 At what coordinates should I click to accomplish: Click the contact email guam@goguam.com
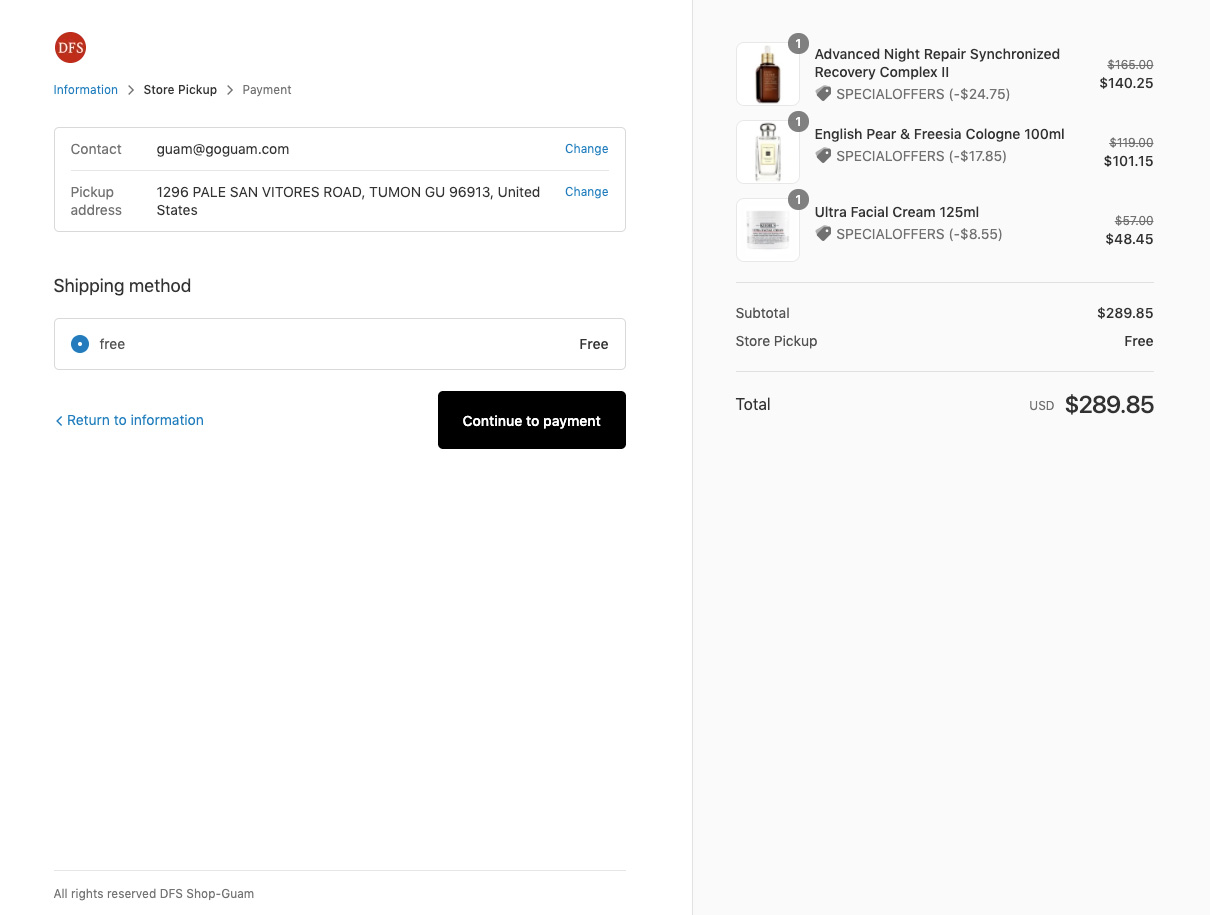[223, 149]
